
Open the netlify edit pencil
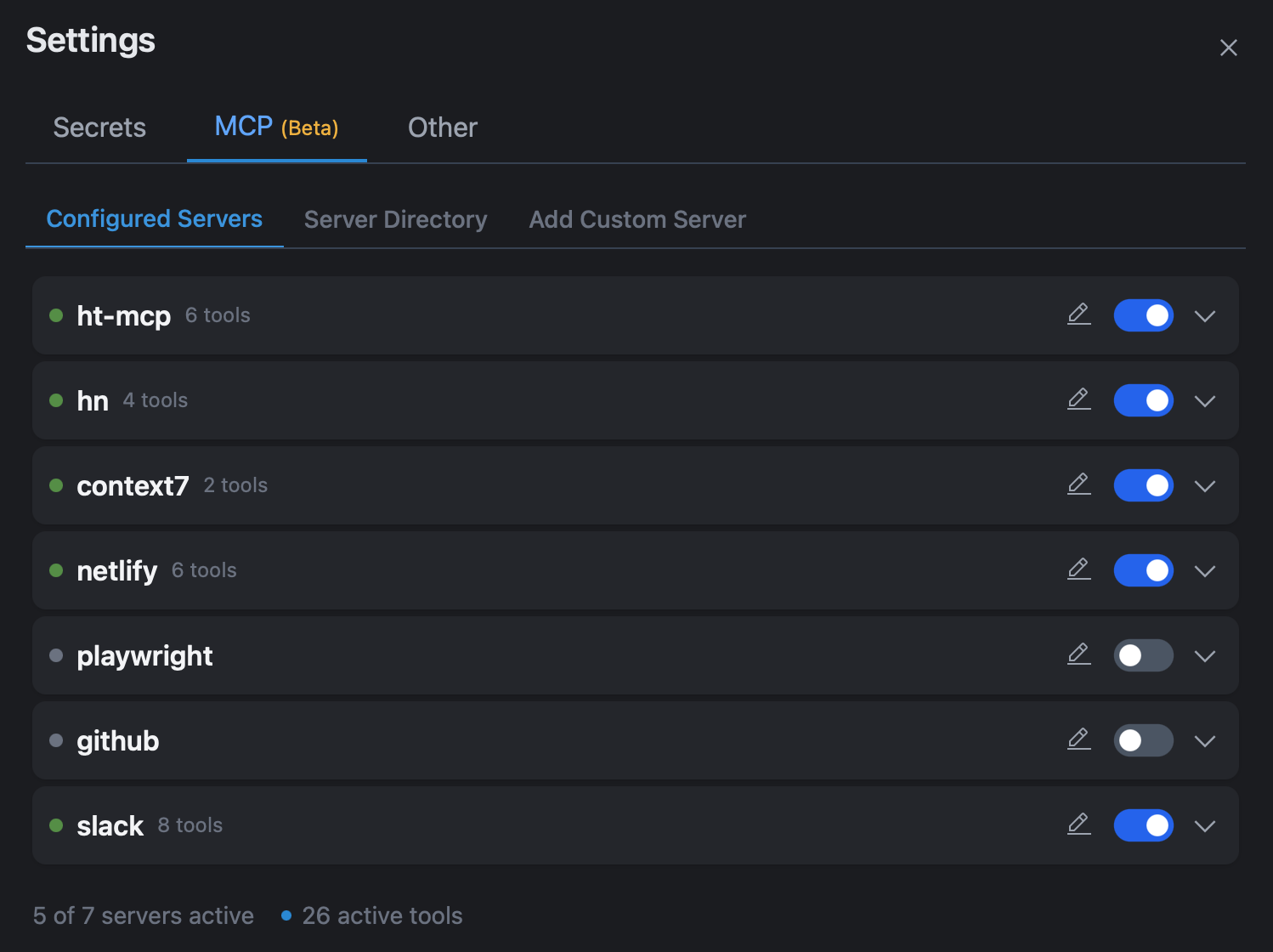pos(1079,569)
